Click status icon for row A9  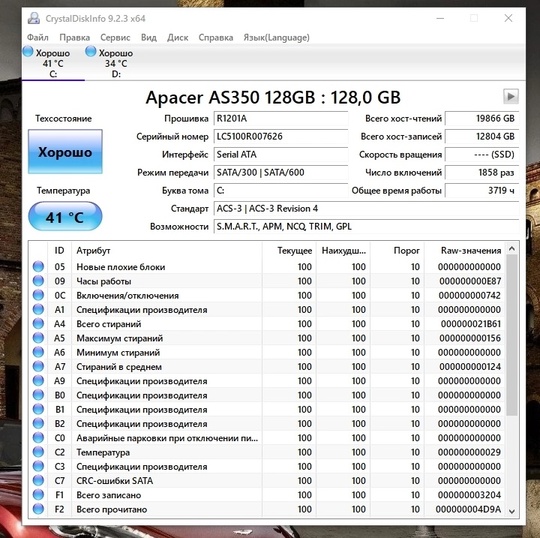(x=38, y=381)
